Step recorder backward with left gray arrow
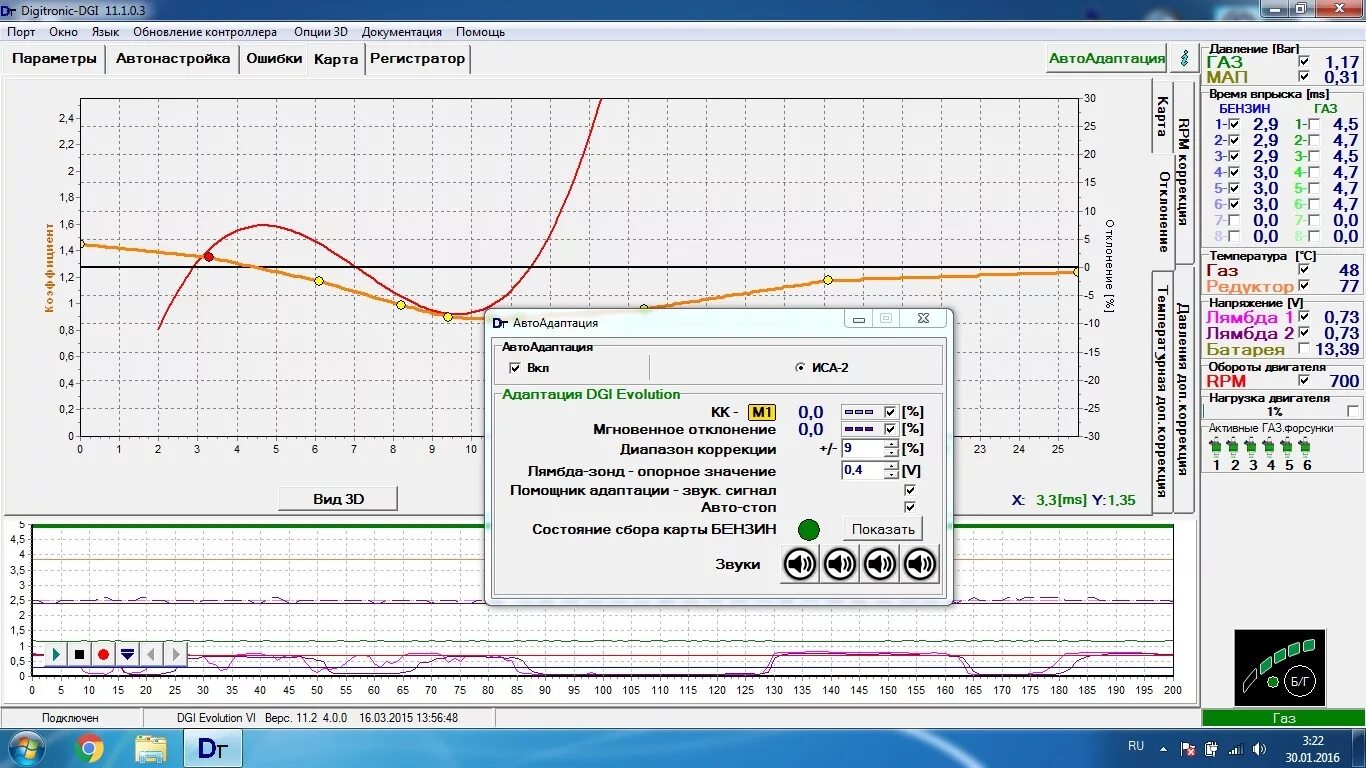The height and width of the screenshot is (768, 1366). pos(151,654)
